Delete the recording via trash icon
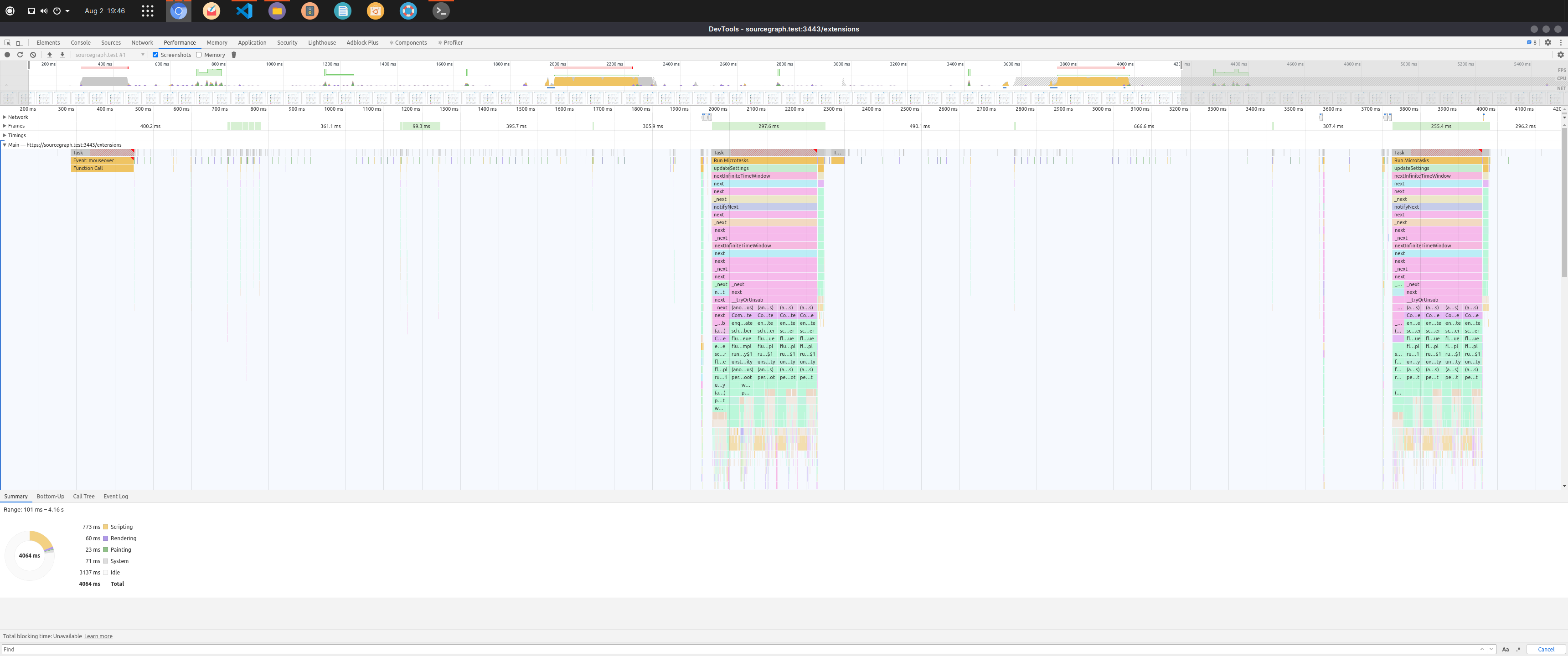Screen dimensions: 1568x656 234,54
